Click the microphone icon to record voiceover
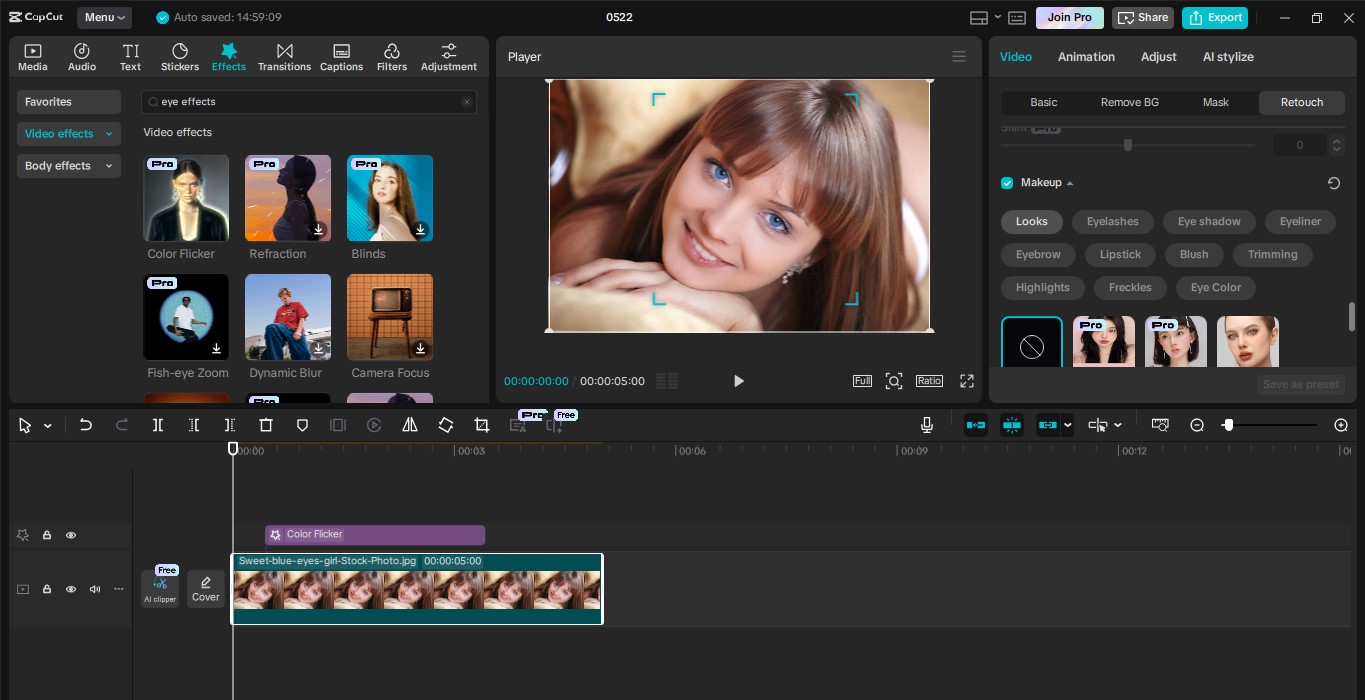1365x700 pixels. tap(926, 424)
